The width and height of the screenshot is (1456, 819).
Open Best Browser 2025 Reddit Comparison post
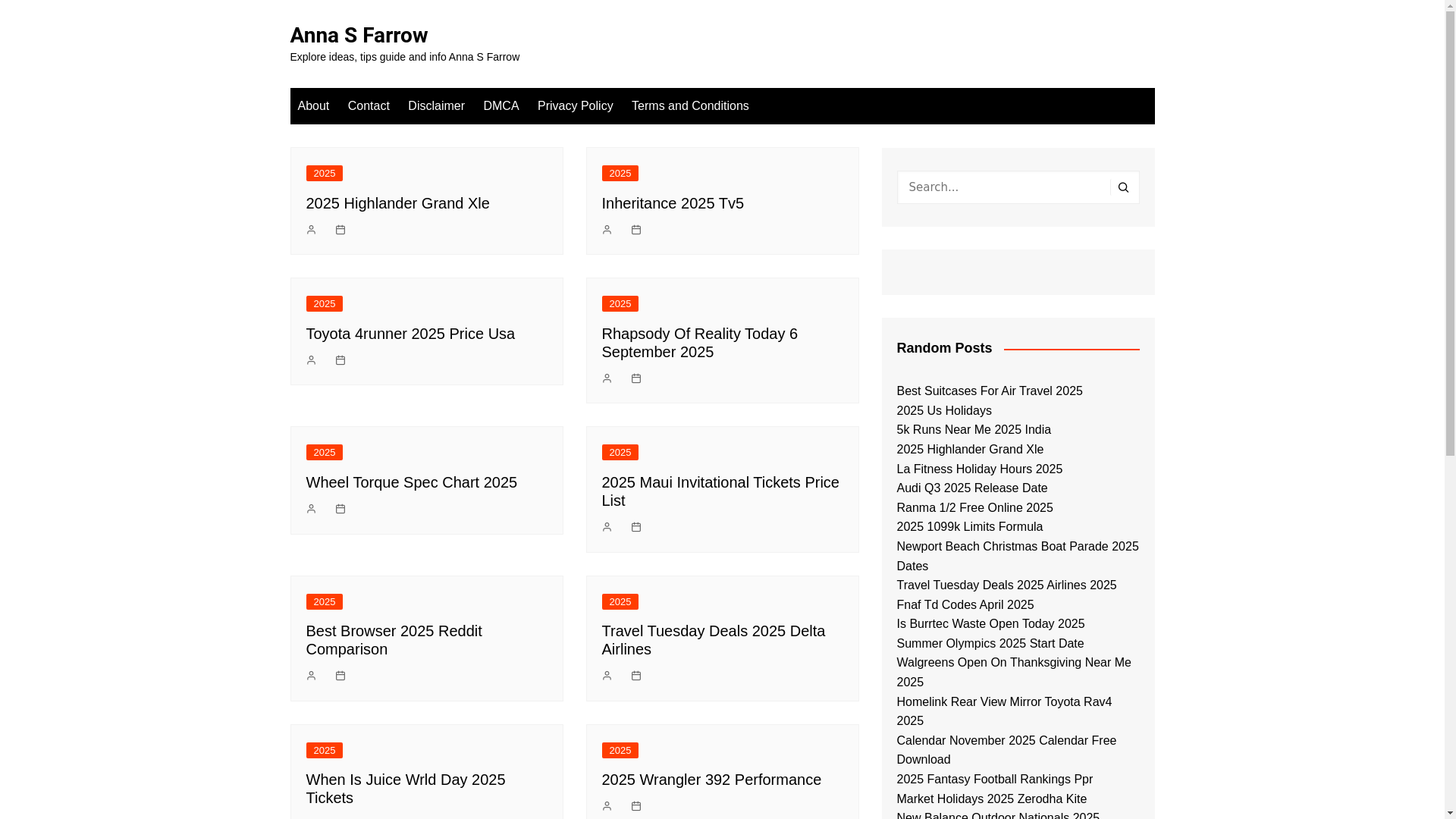(x=394, y=640)
